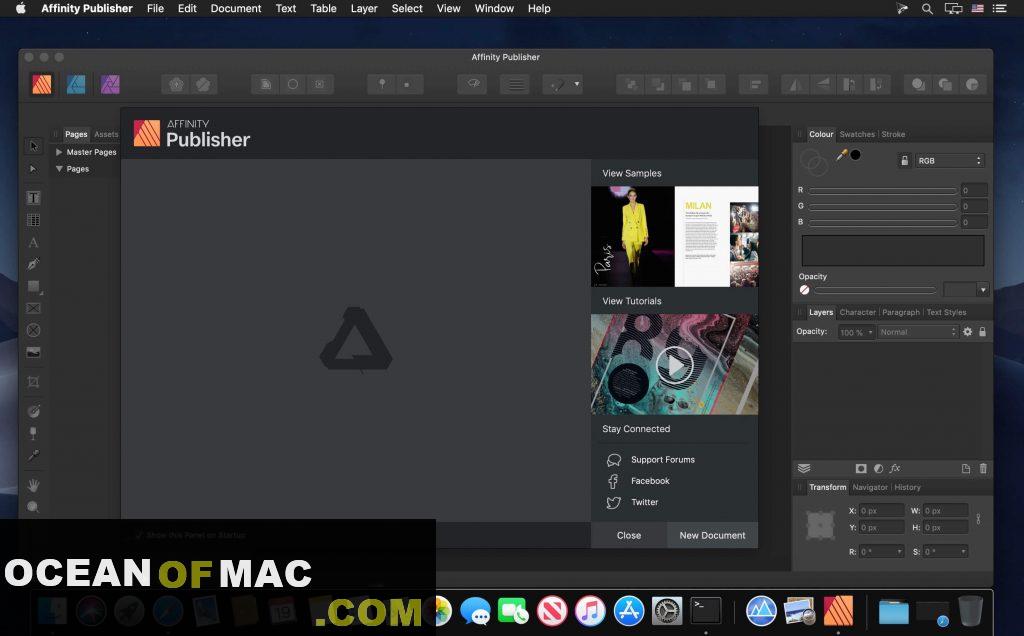
Task: Switch to the Publisher persona icon
Action: [x=42, y=84]
